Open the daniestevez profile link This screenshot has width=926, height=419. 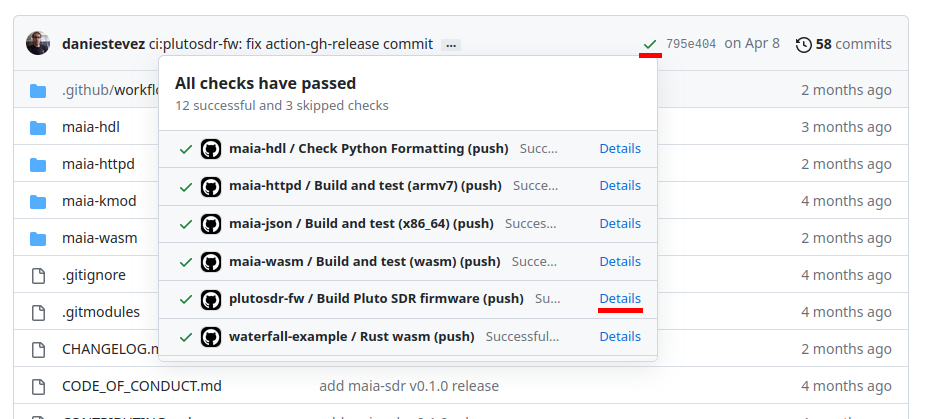[x=103, y=44]
